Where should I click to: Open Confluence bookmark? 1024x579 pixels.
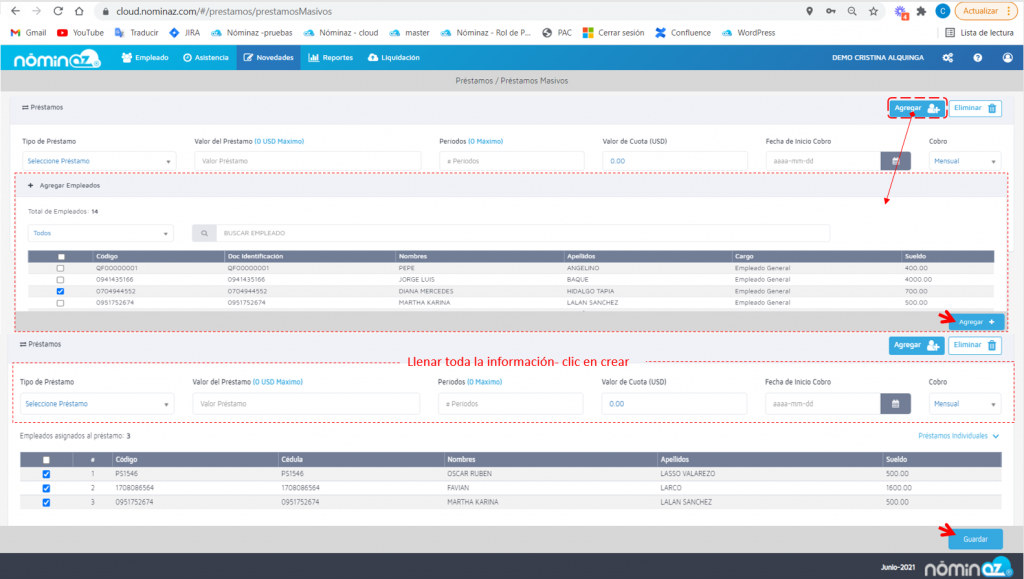(683, 33)
